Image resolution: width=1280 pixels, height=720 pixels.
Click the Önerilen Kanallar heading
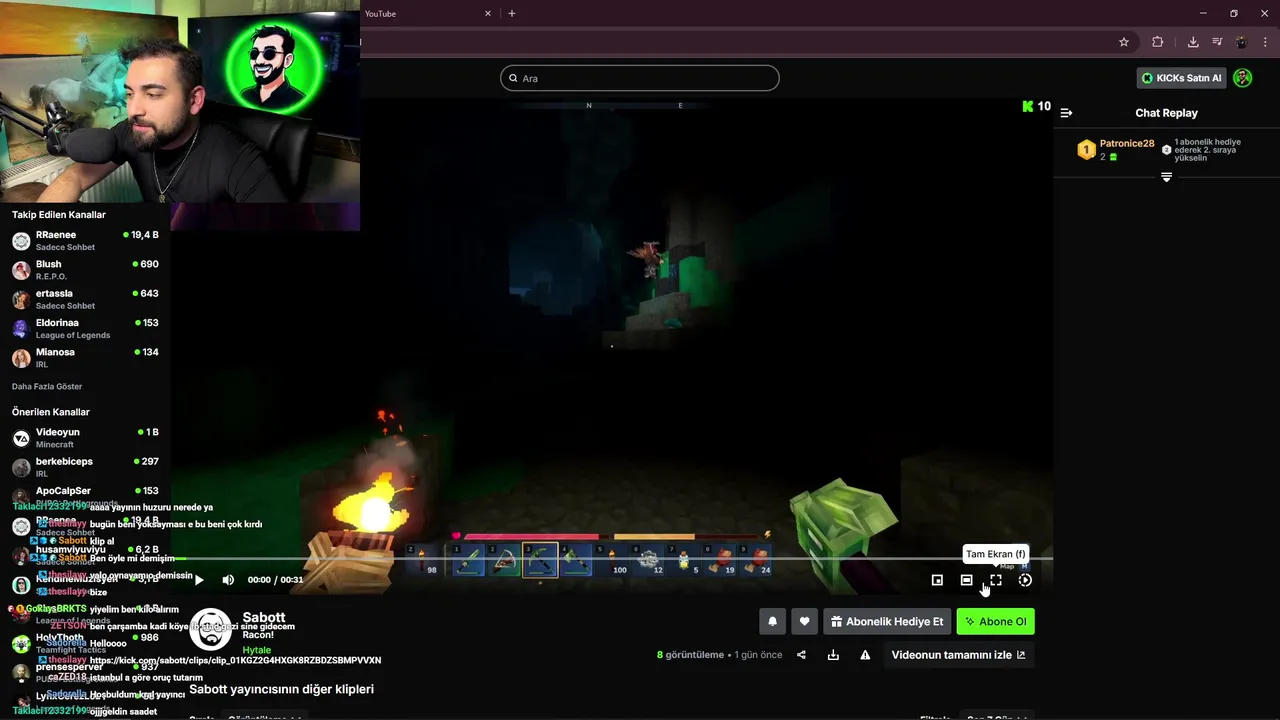[51, 412]
